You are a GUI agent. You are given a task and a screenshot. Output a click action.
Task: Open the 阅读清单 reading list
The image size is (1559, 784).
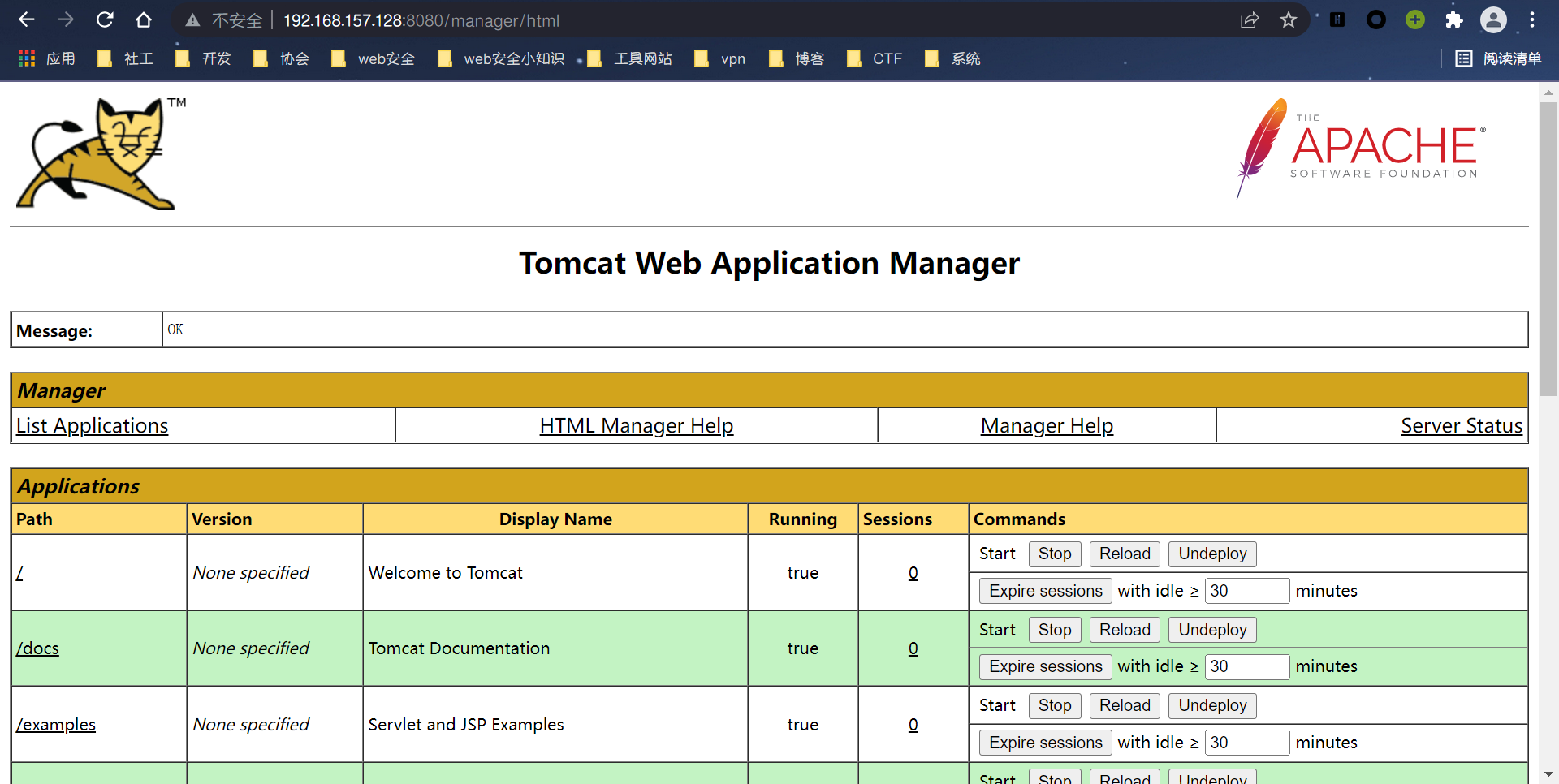coord(1498,58)
